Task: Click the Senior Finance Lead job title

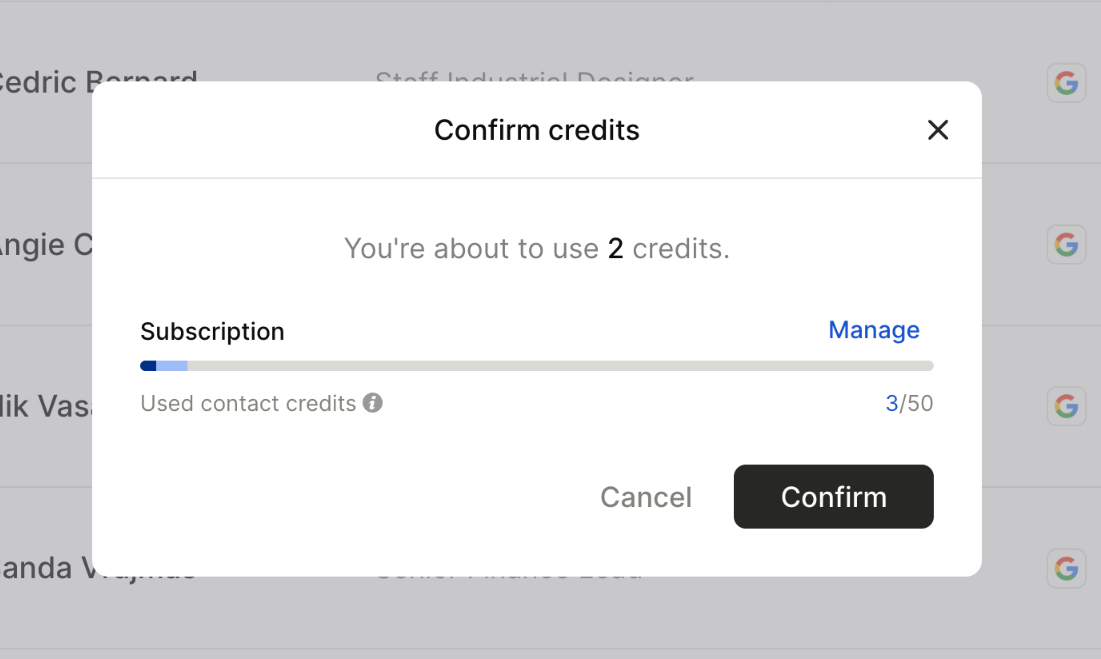Action: pyautogui.click(x=508, y=568)
